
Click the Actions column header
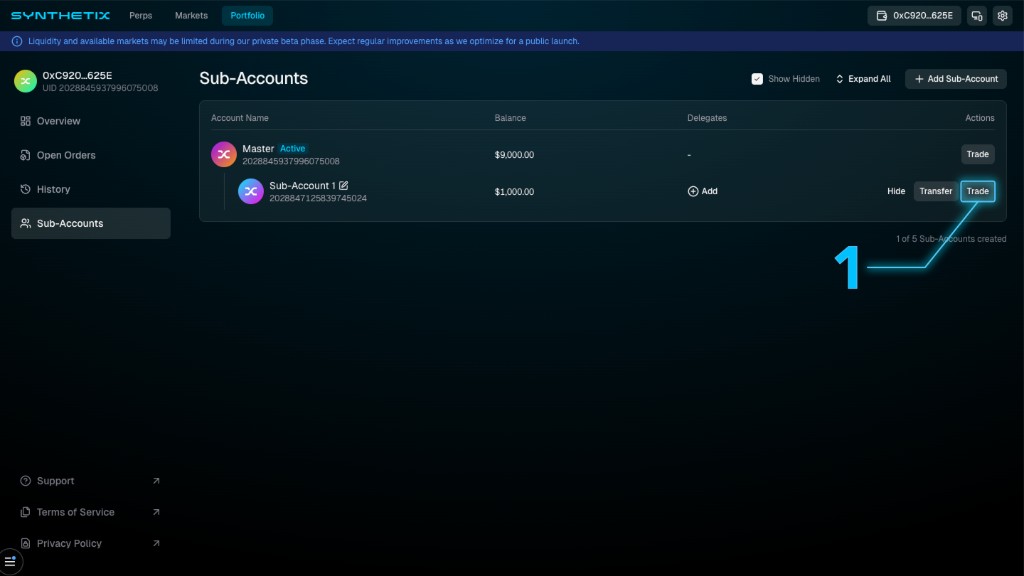point(980,118)
